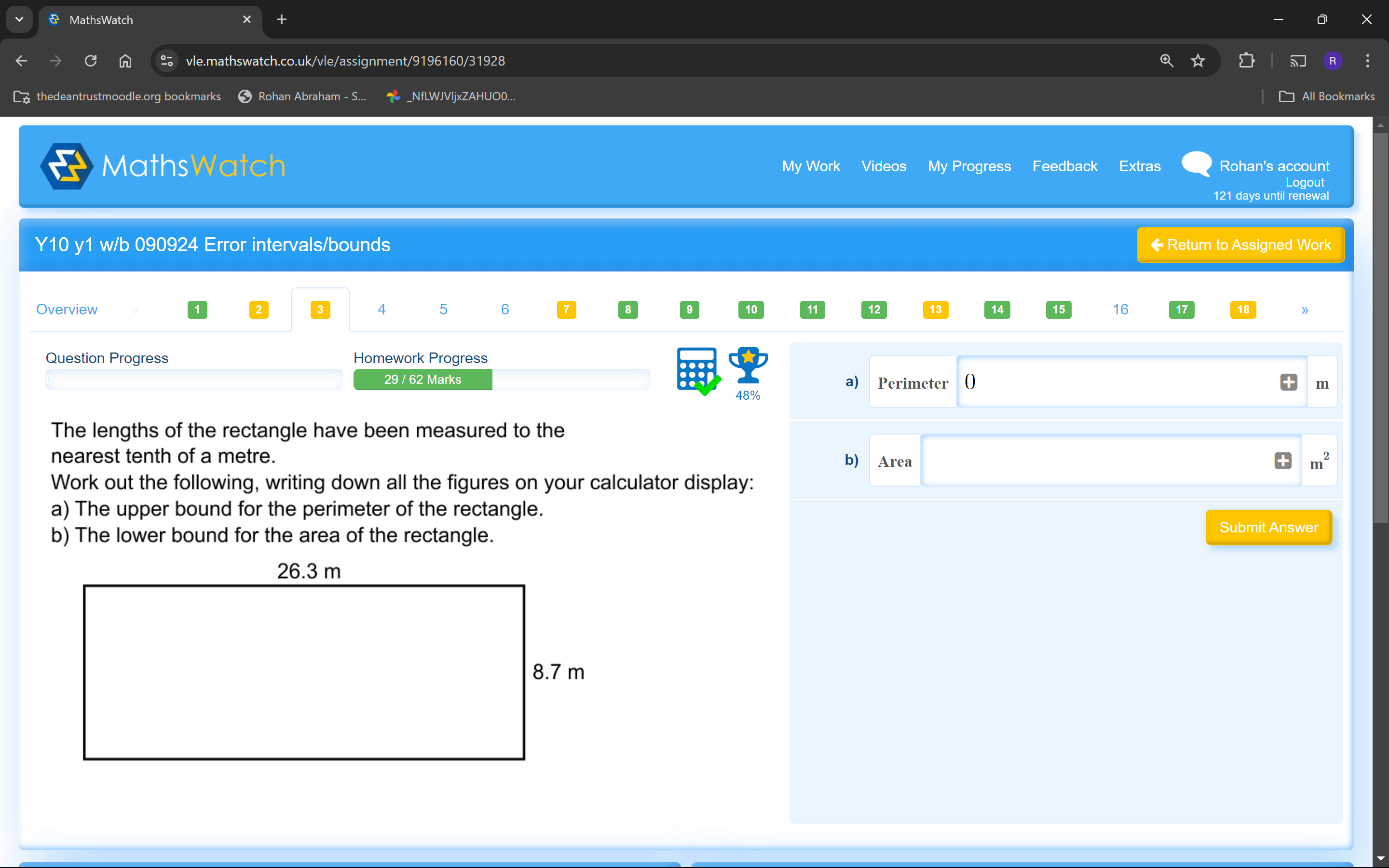Click the Perimeter answer input field

(x=1132, y=382)
